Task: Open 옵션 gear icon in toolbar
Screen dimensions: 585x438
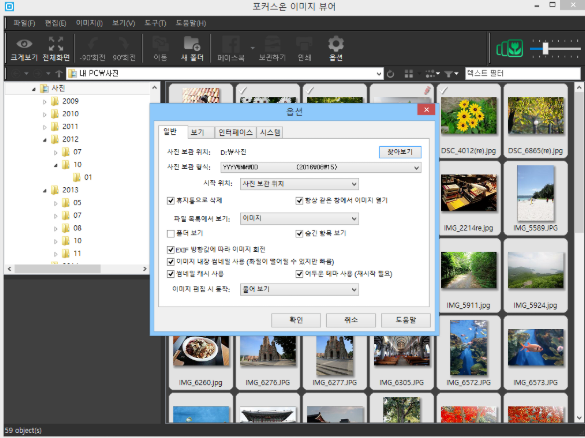Action: point(335,44)
